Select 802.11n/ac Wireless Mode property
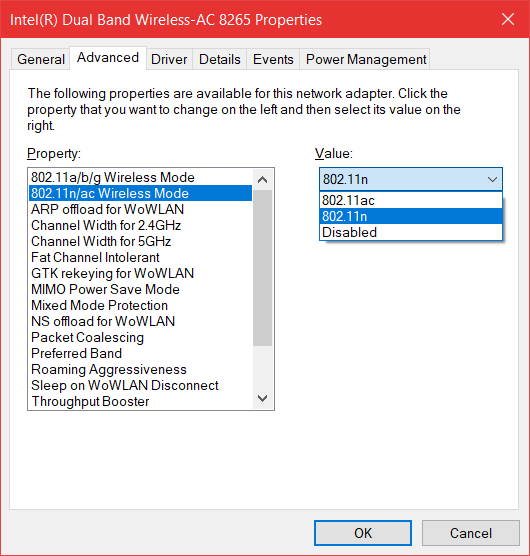The width and height of the screenshot is (530, 556). click(140, 193)
